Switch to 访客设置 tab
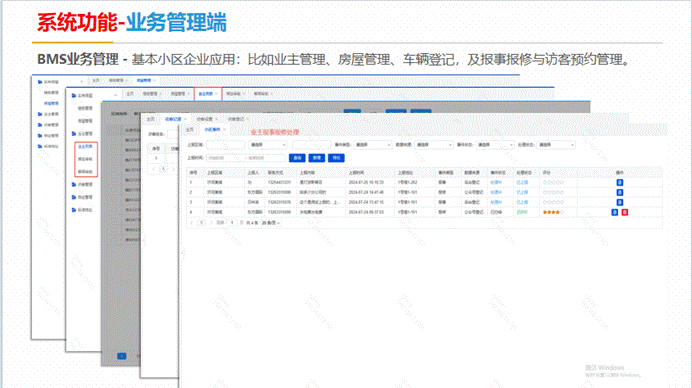 204,119
